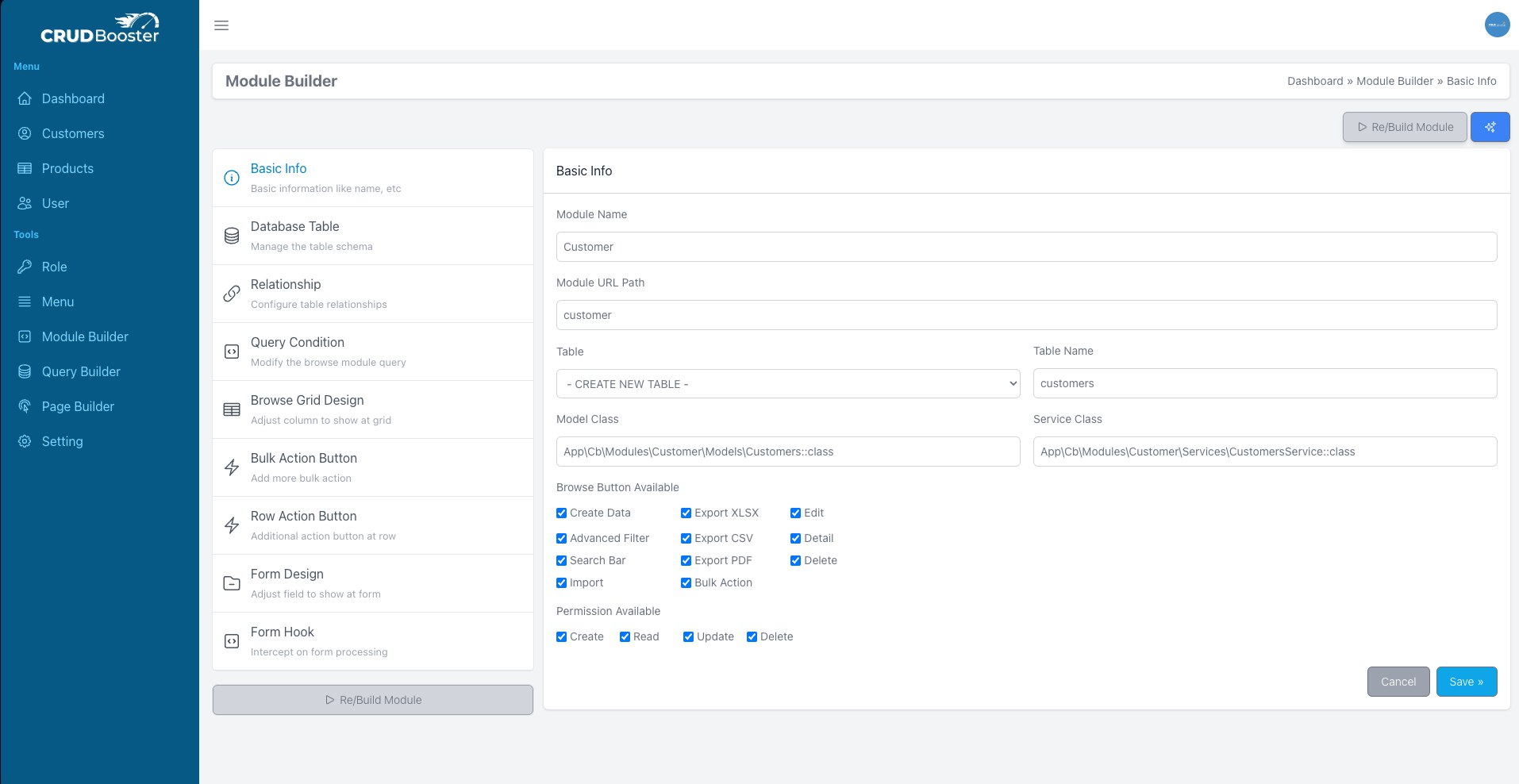Click the Form Hook code icon
This screenshot has height=784, width=1519.
[232, 641]
